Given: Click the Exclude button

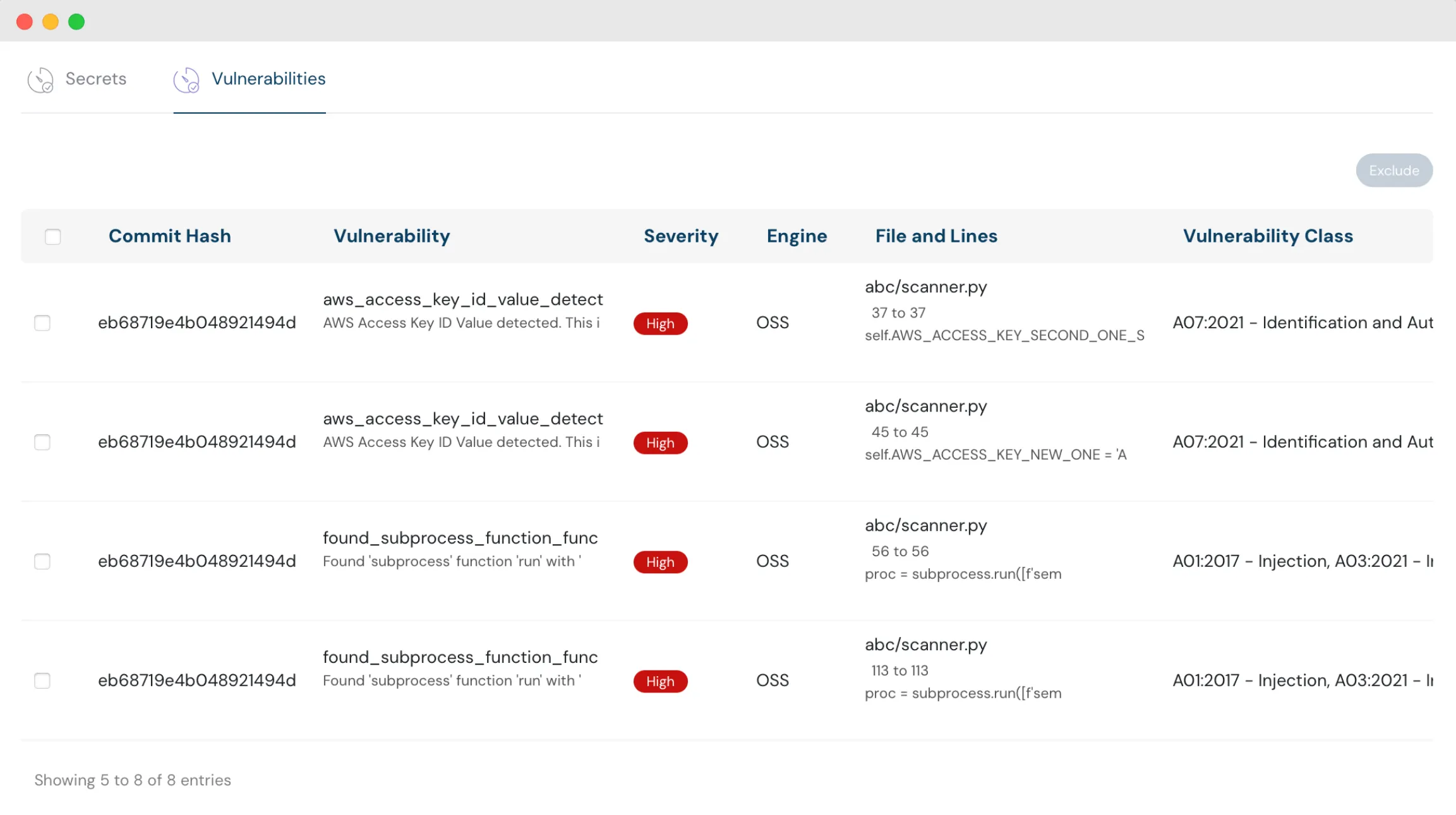Looking at the screenshot, I should (1393, 170).
